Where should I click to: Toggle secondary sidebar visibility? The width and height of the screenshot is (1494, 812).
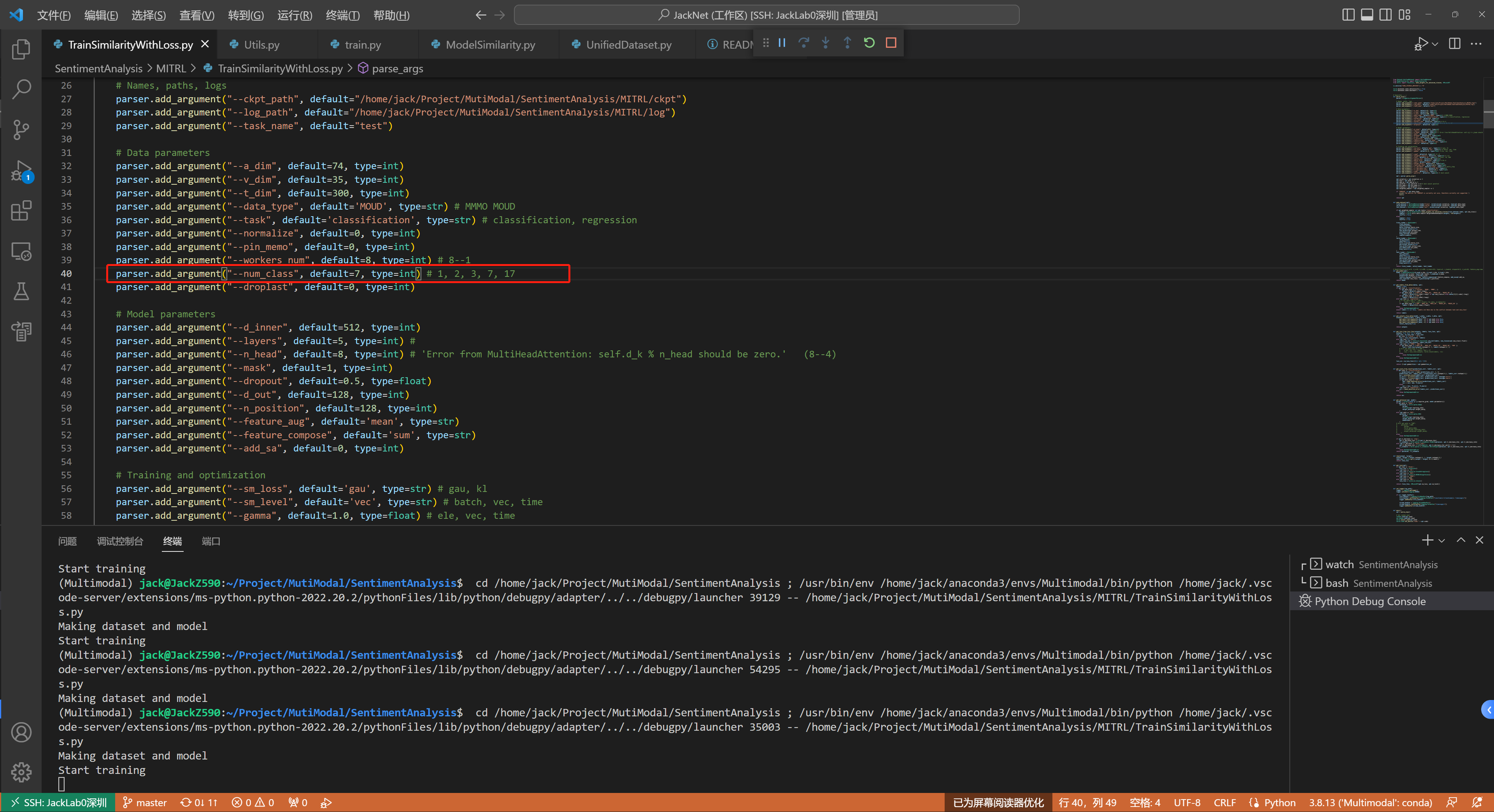(x=1385, y=14)
